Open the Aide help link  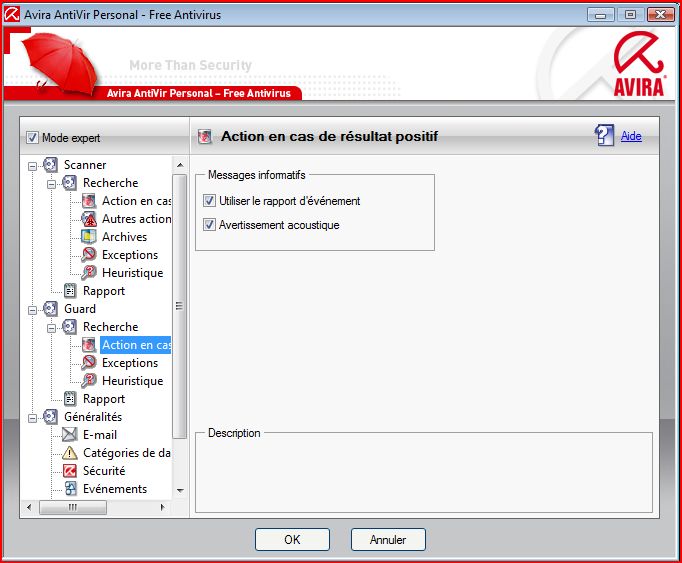(631, 136)
